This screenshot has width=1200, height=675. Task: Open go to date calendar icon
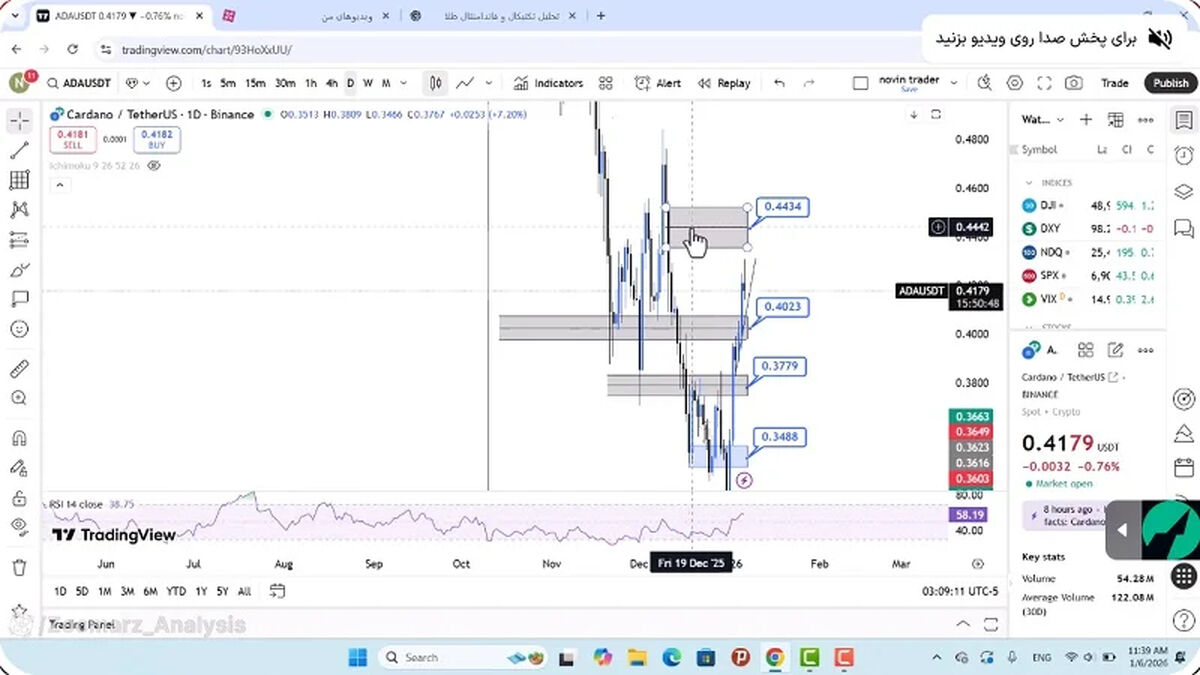coord(279,591)
